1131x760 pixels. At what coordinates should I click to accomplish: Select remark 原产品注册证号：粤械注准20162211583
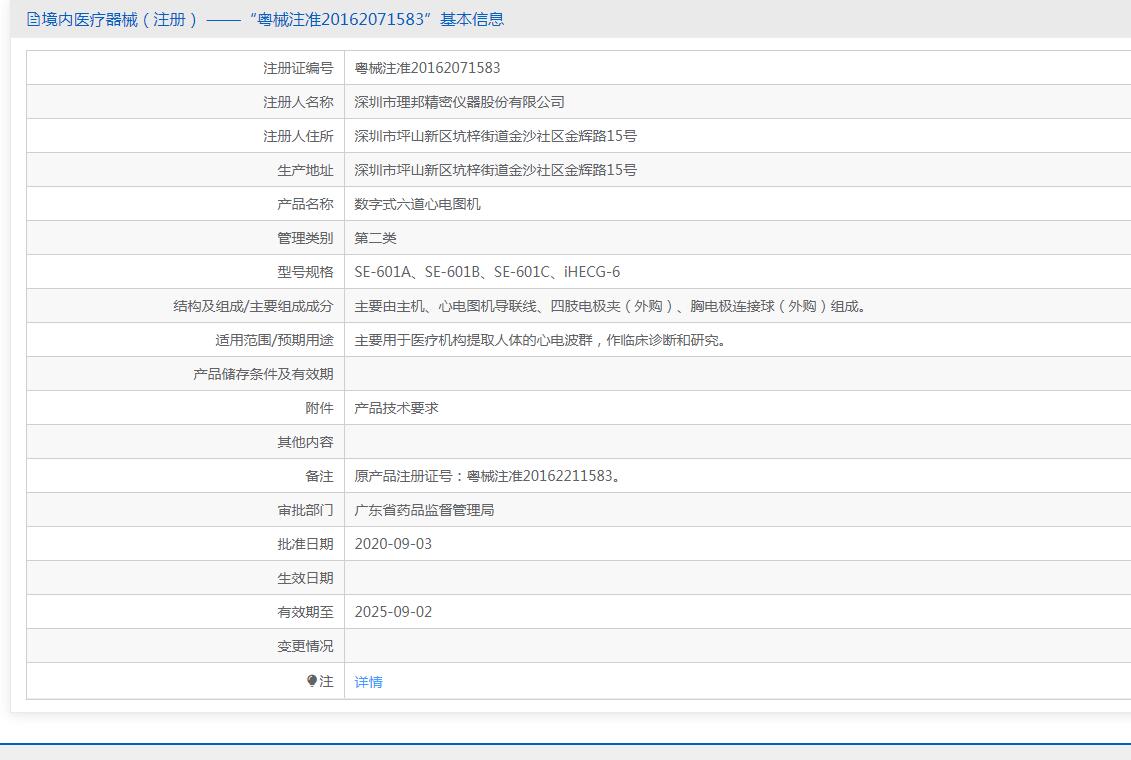[488, 476]
